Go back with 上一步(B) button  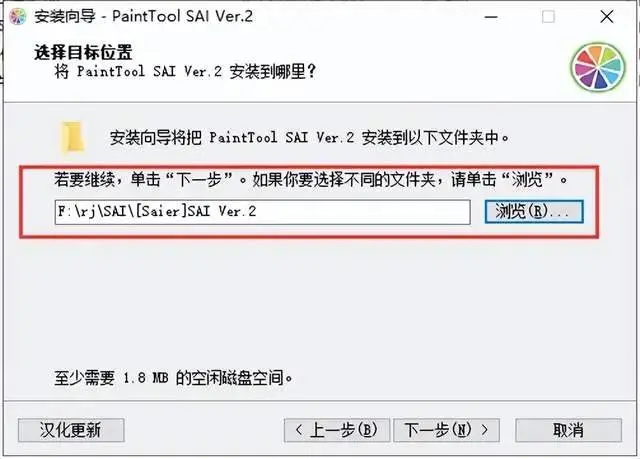[x=337, y=430]
